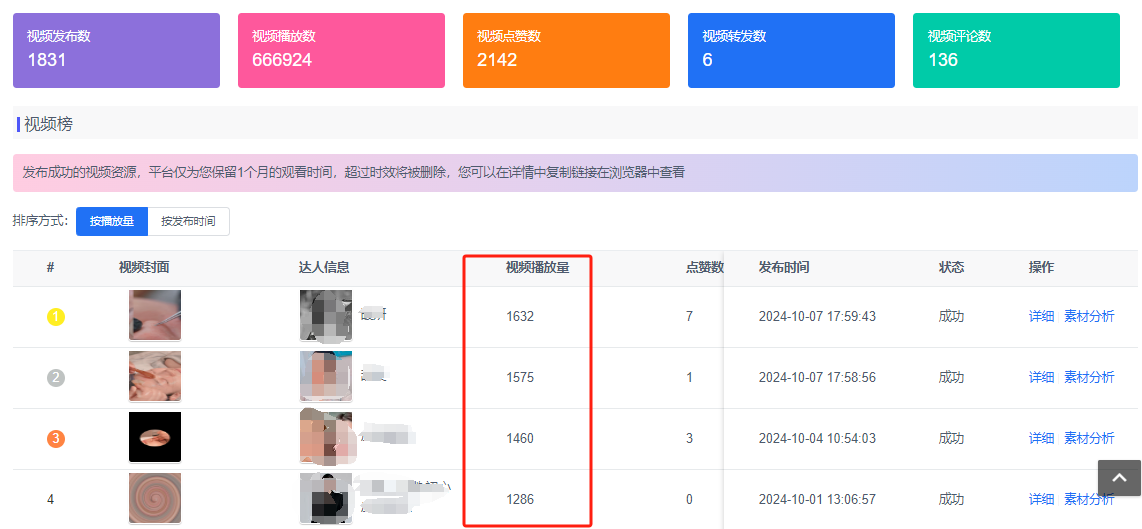Viewport: 1142px width, 529px height.
Task: Open 素材分析 for the 1460-play video
Action: pos(1089,439)
